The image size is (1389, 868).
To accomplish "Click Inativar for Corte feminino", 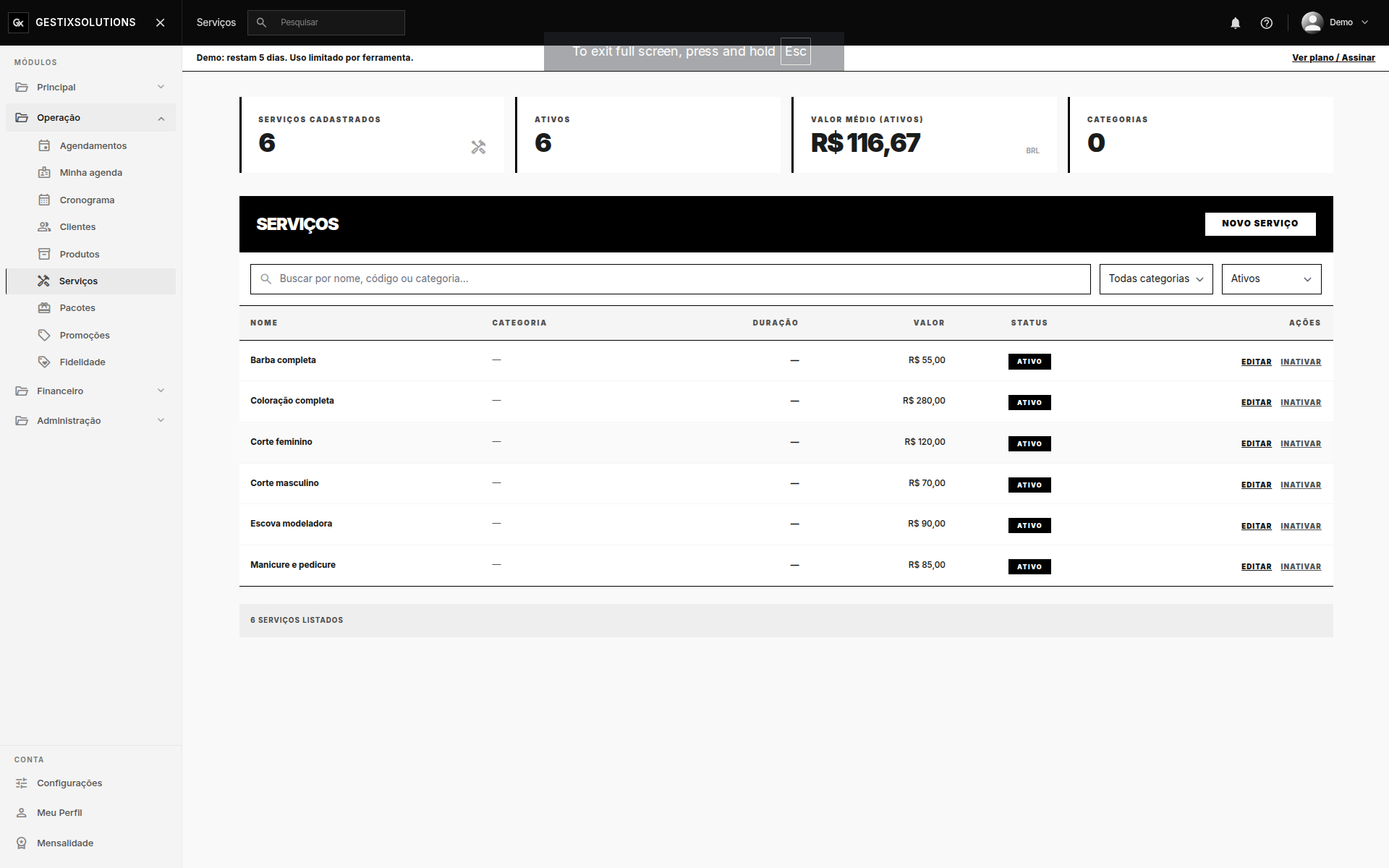I will click(1301, 443).
